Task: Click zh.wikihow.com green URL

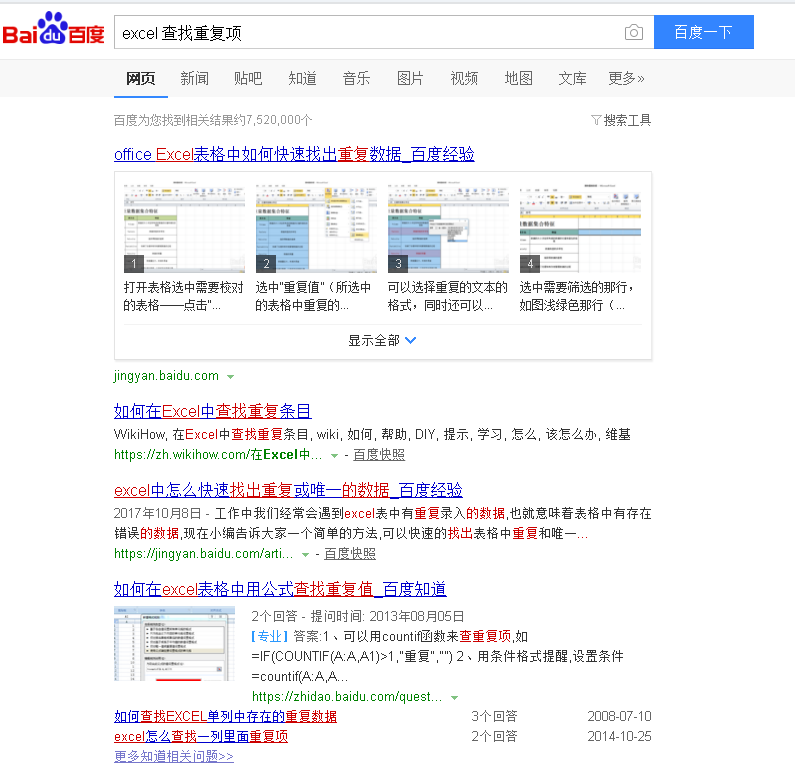Action: click(x=218, y=454)
